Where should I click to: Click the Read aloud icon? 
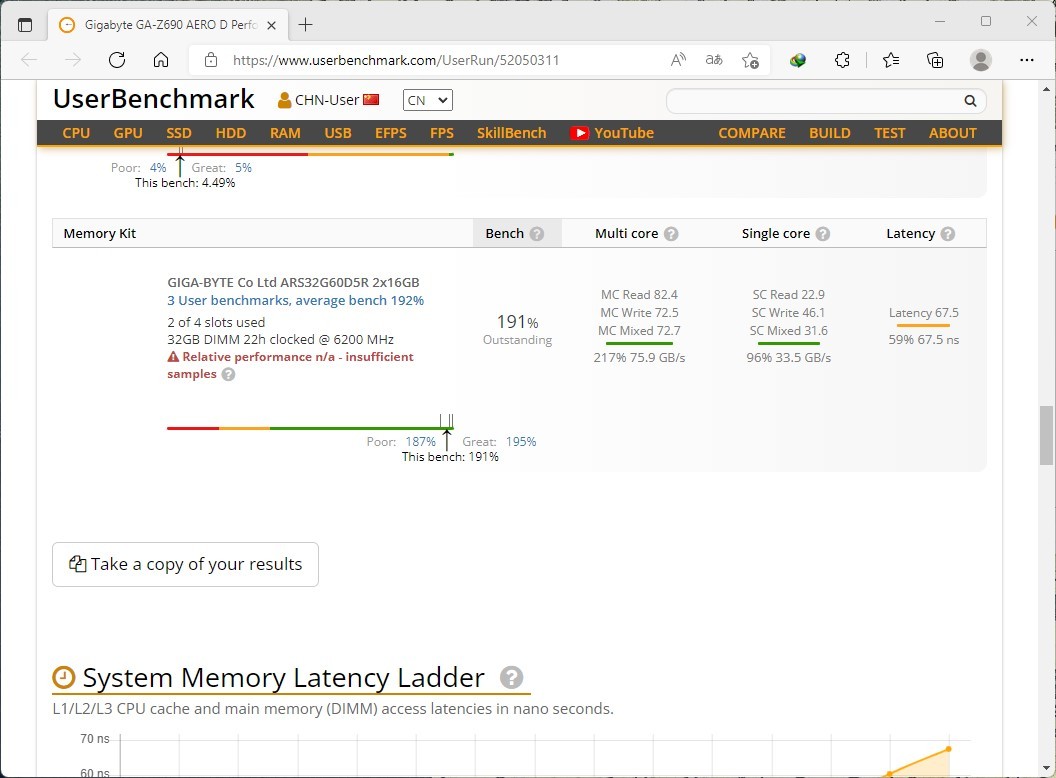(x=678, y=60)
